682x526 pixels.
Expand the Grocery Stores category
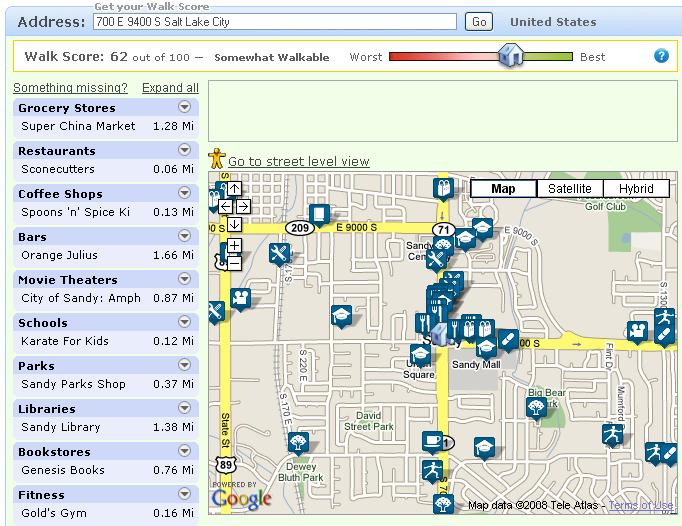click(184, 107)
